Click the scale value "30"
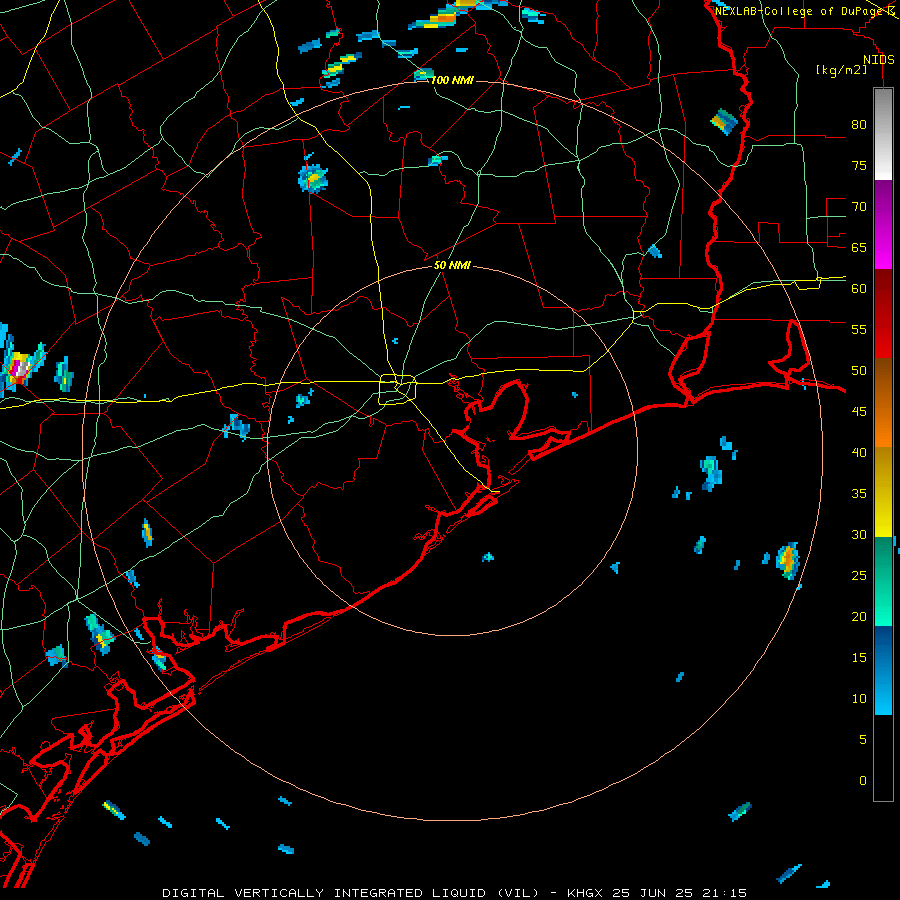The image size is (900, 900). pos(859,535)
